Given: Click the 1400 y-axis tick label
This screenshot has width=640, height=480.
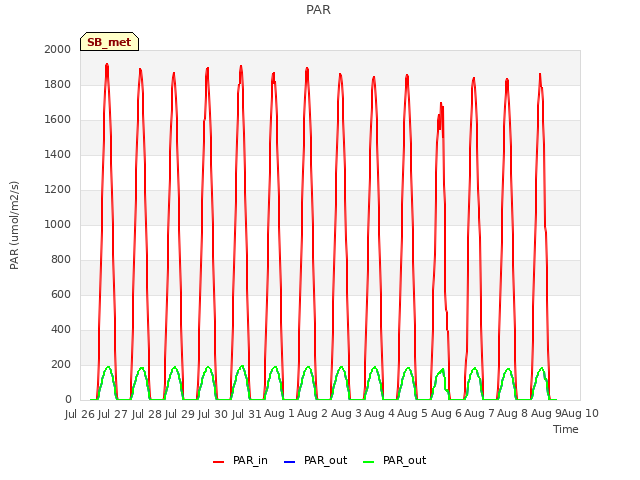Looking at the screenshot, I should click(x=58, y=154).
